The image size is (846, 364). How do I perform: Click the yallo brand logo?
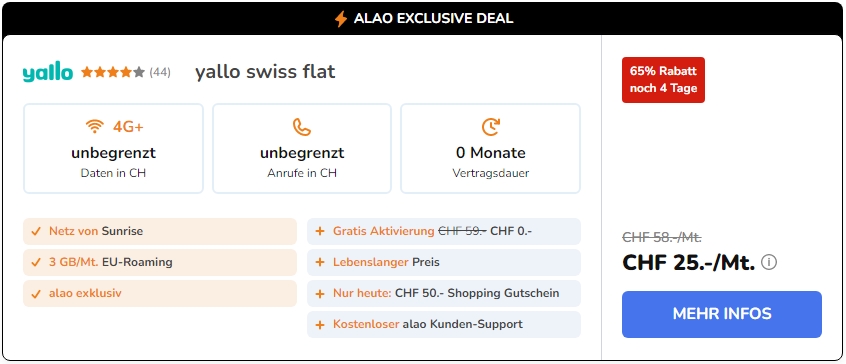click(x=47, y=72)
